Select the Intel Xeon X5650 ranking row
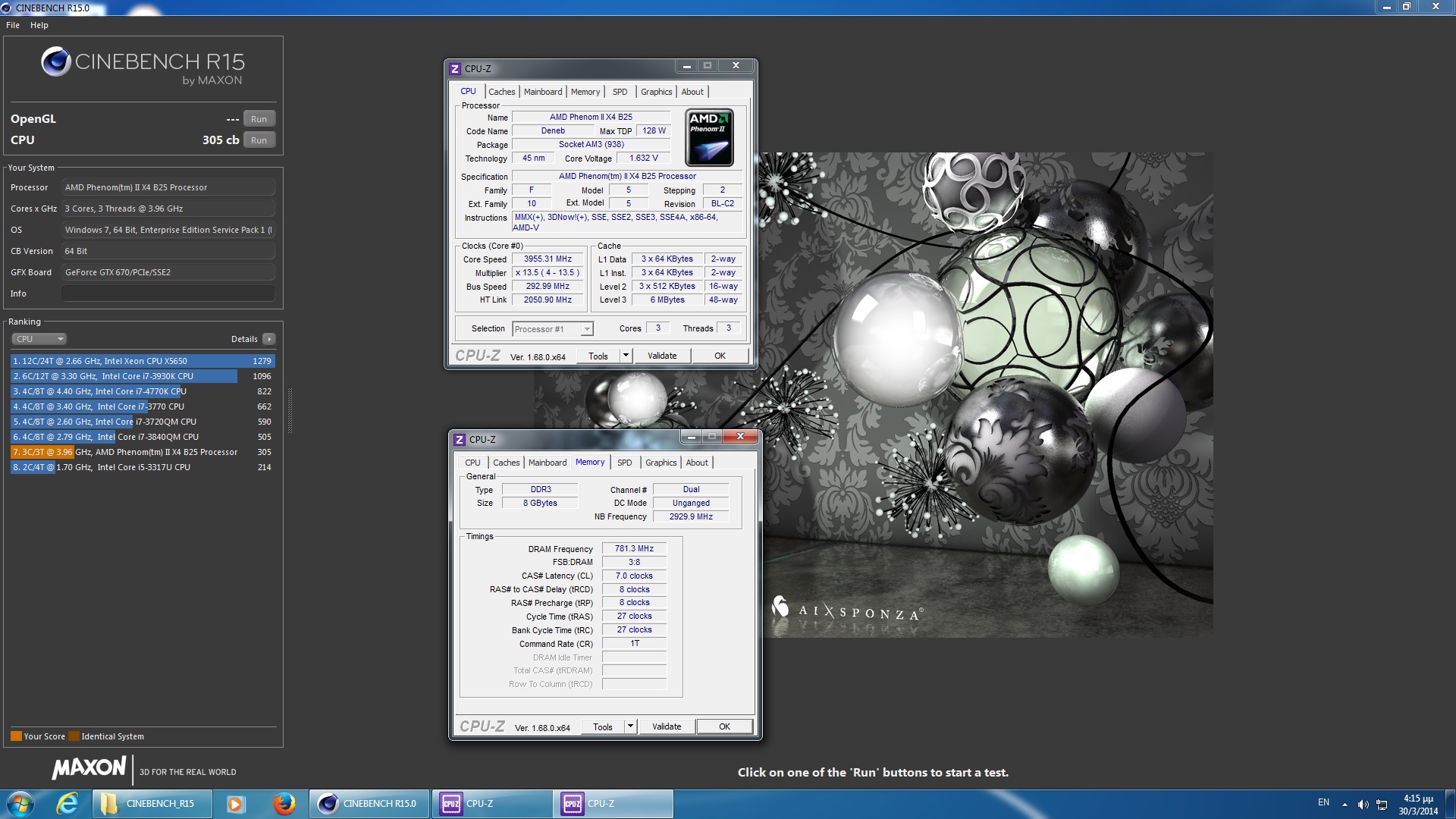Screen dimensions: 1456x819 pos(143,361)
